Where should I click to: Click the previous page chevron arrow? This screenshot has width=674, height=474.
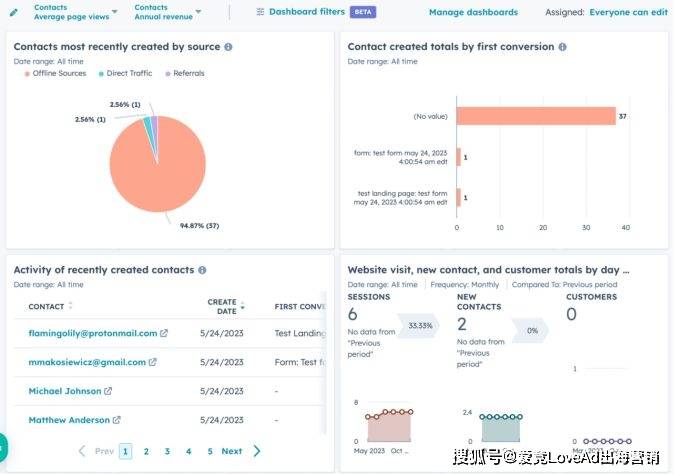[82, 451]
